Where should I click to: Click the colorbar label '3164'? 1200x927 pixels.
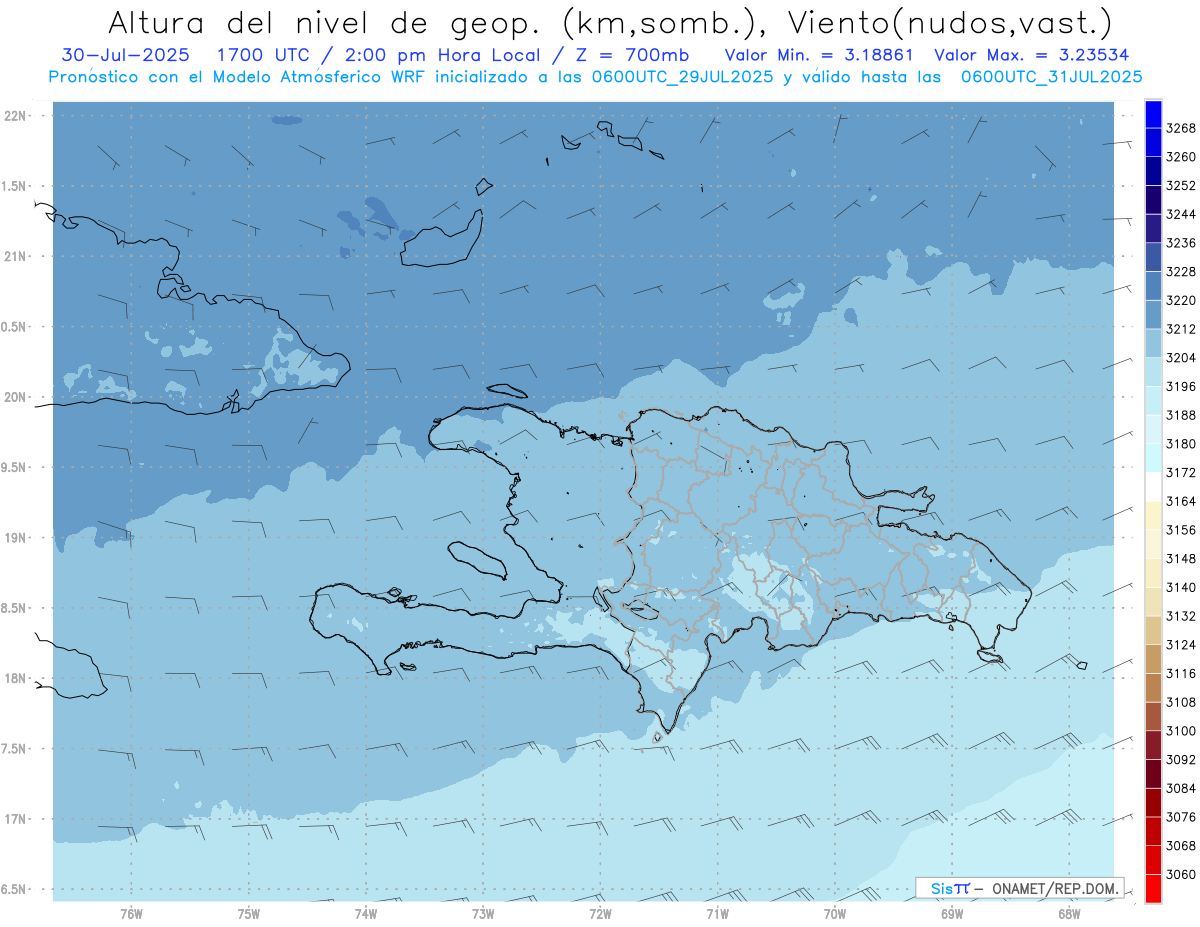pyautogui.click(x=1181, y=501)
